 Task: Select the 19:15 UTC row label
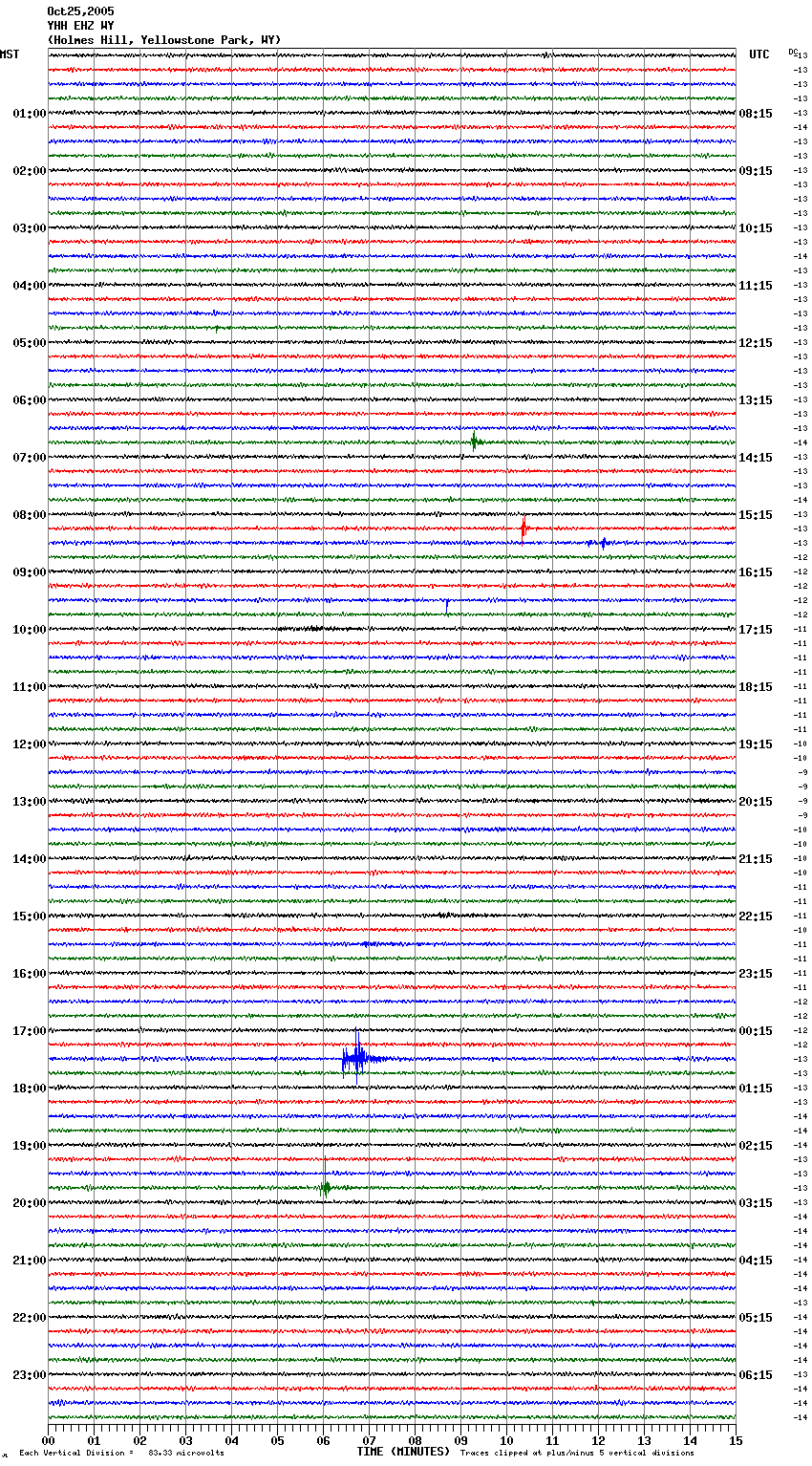click(x=756, y=744)
